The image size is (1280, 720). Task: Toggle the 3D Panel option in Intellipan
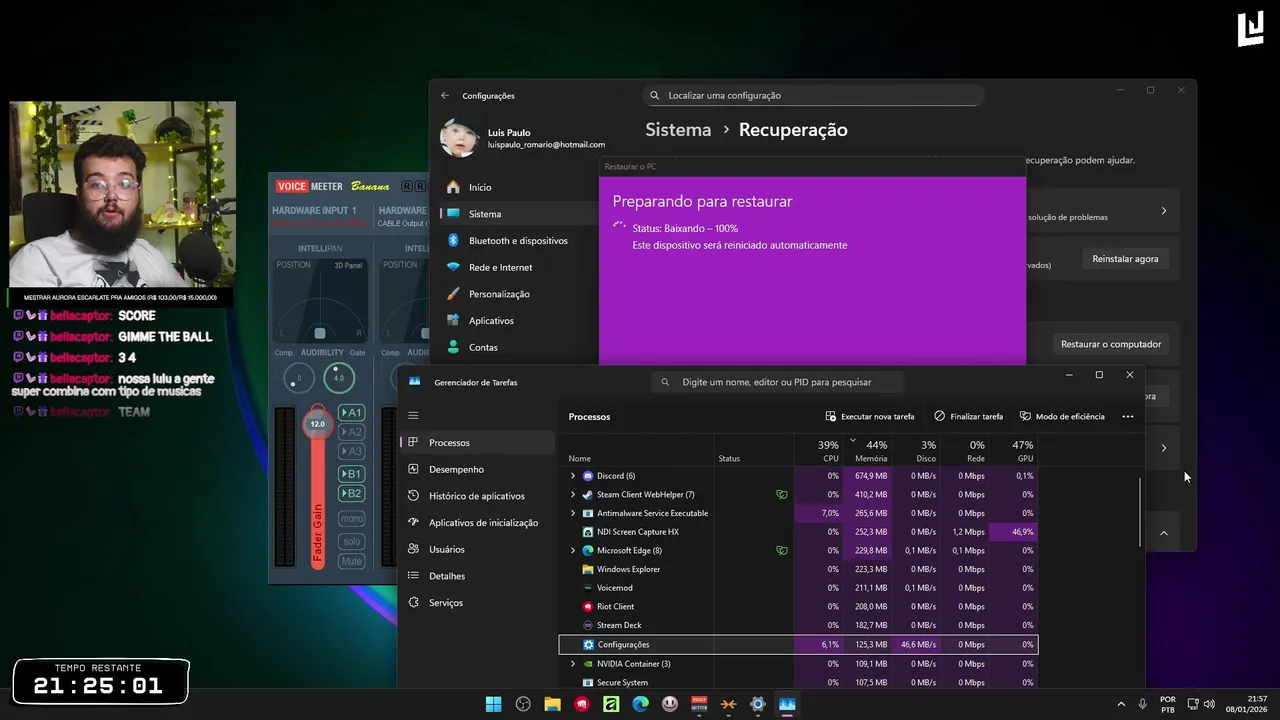[348, 265]
